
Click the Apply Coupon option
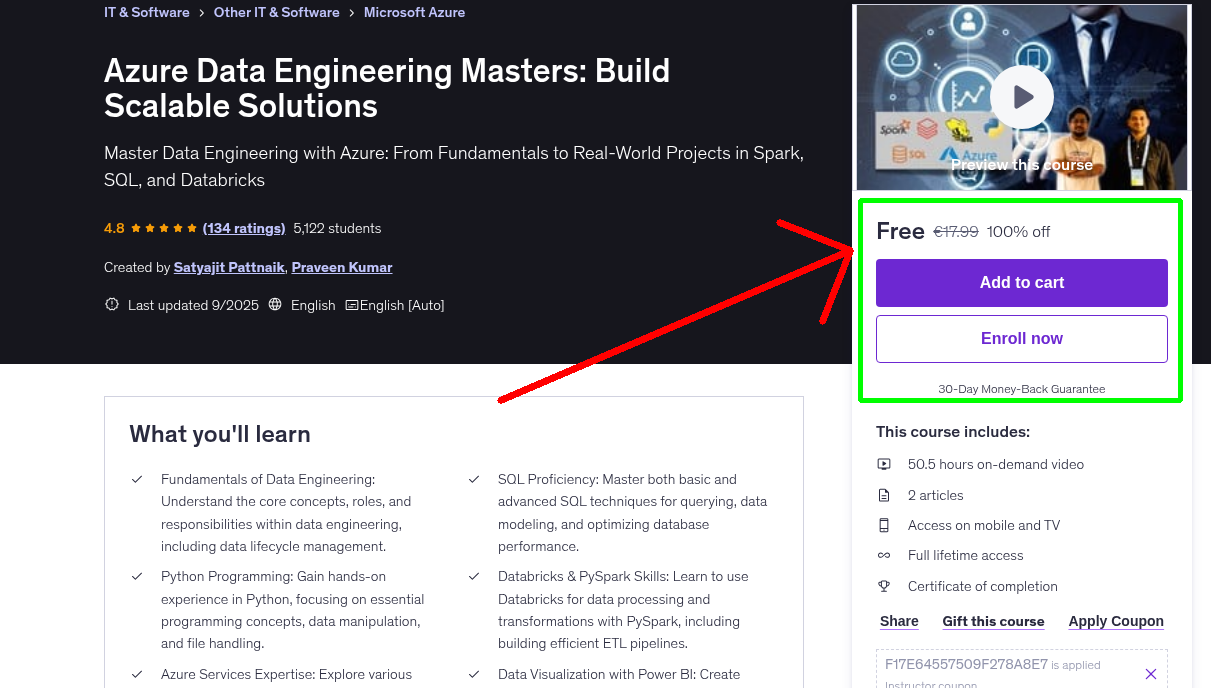pyautogui.click(x=1115, y=621)
